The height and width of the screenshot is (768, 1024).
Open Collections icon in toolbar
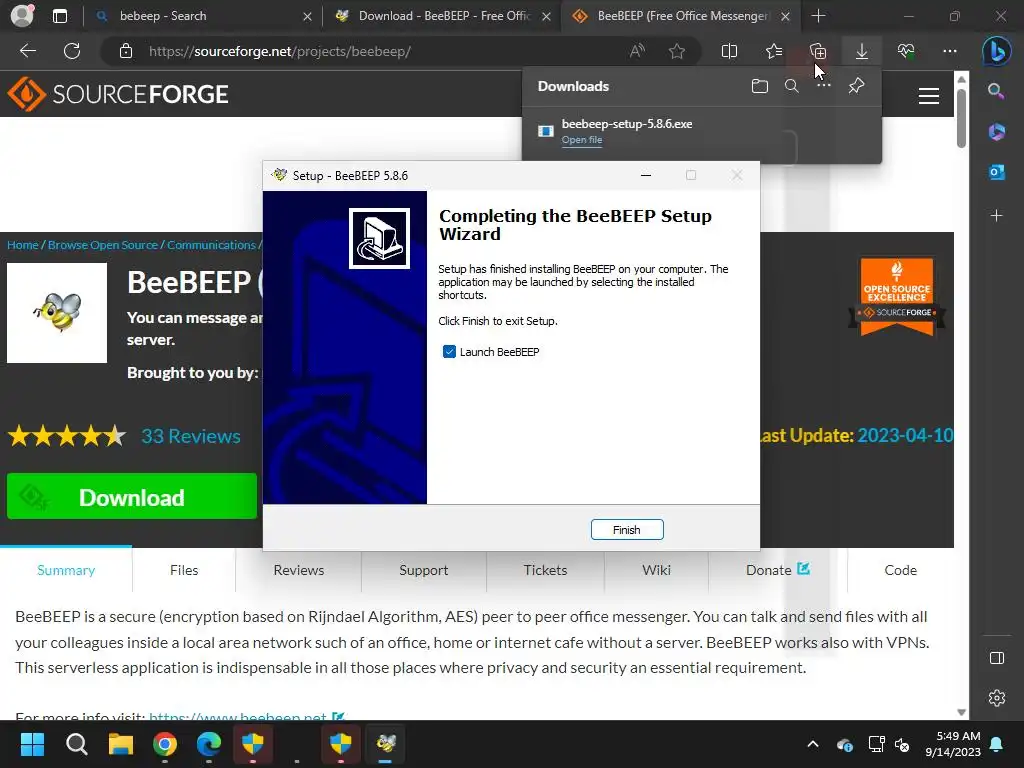coord(818,51)
